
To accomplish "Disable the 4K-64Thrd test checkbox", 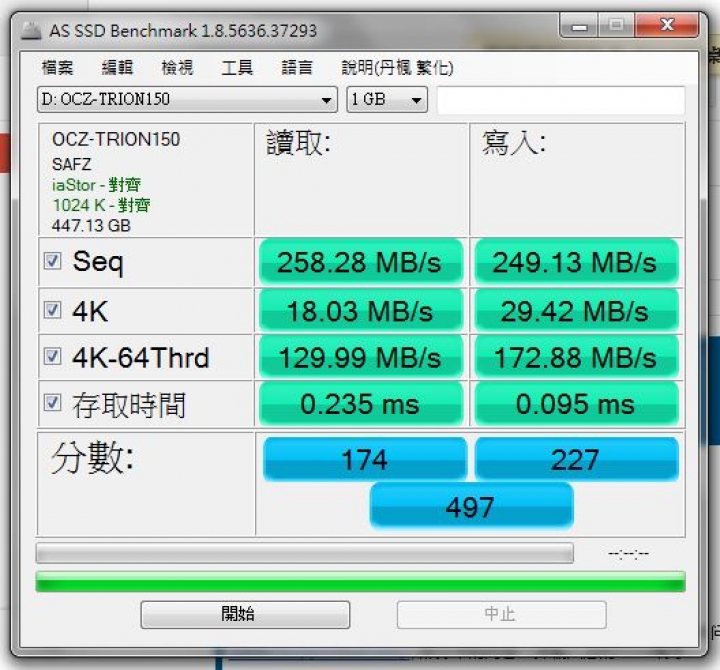I will pos(52,356).
